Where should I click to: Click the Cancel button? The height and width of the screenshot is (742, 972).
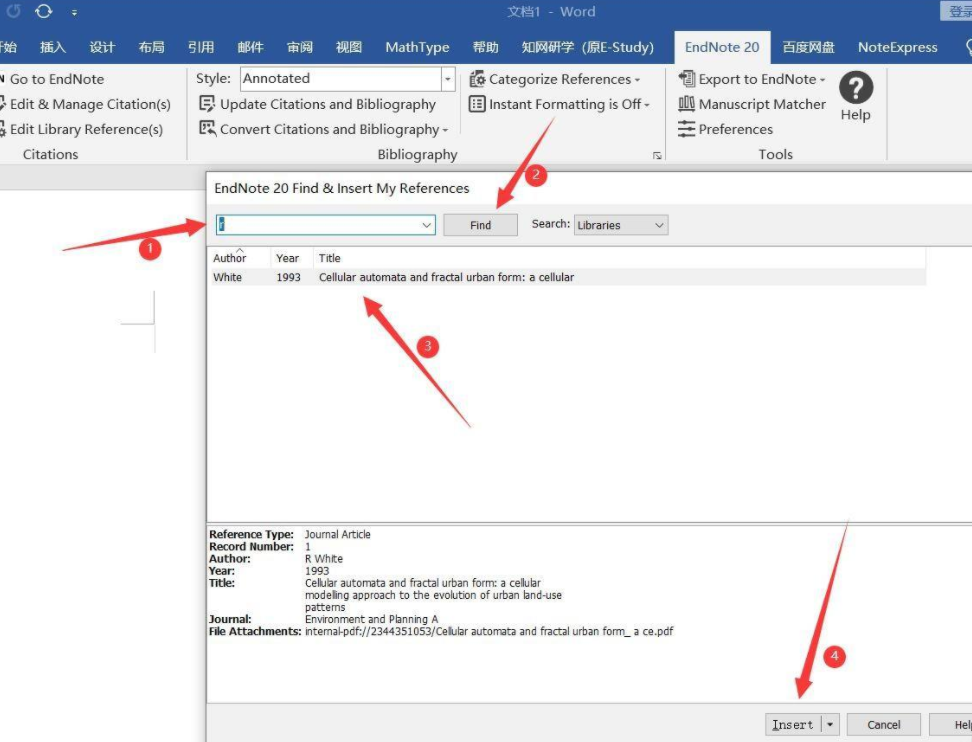[x=883, y=725]
